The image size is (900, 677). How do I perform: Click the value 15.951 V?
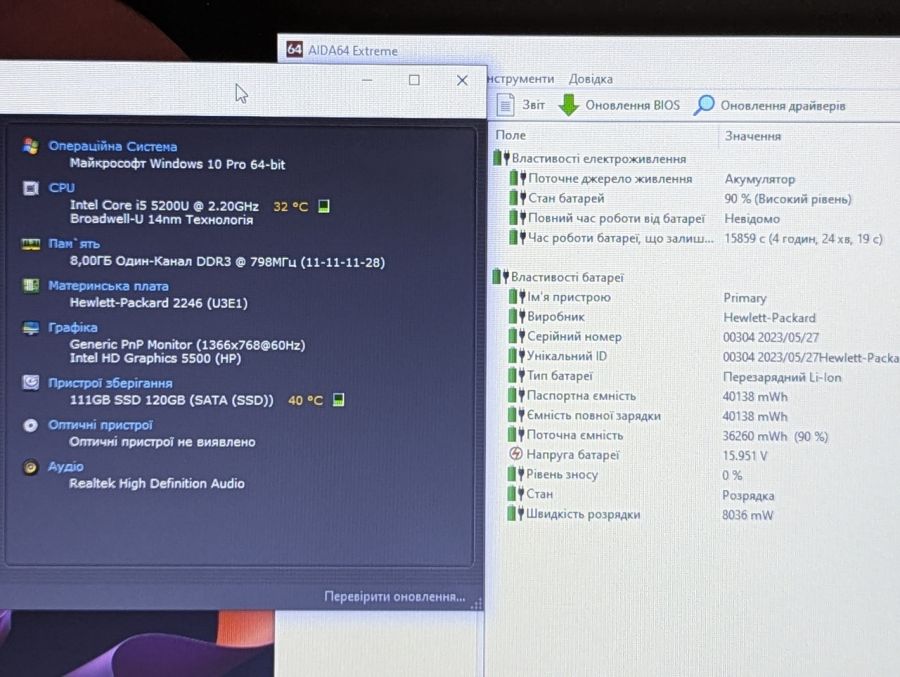click(x=744, y=456)
